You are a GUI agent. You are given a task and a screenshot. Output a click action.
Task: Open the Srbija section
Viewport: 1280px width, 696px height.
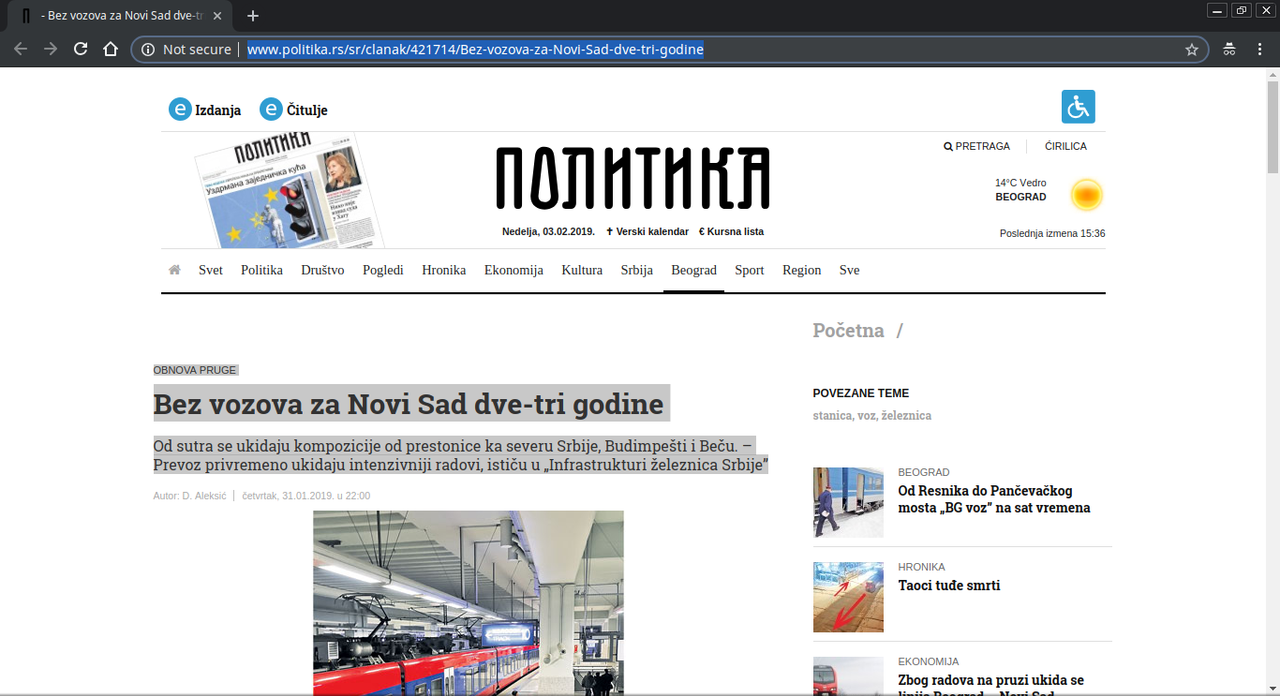pyautogui.click(x=637, y=270)
